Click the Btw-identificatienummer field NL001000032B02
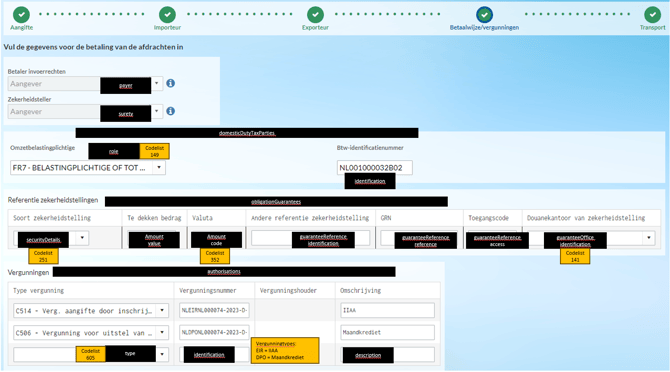This screenshot has height=372, width=670. (375, 167)
